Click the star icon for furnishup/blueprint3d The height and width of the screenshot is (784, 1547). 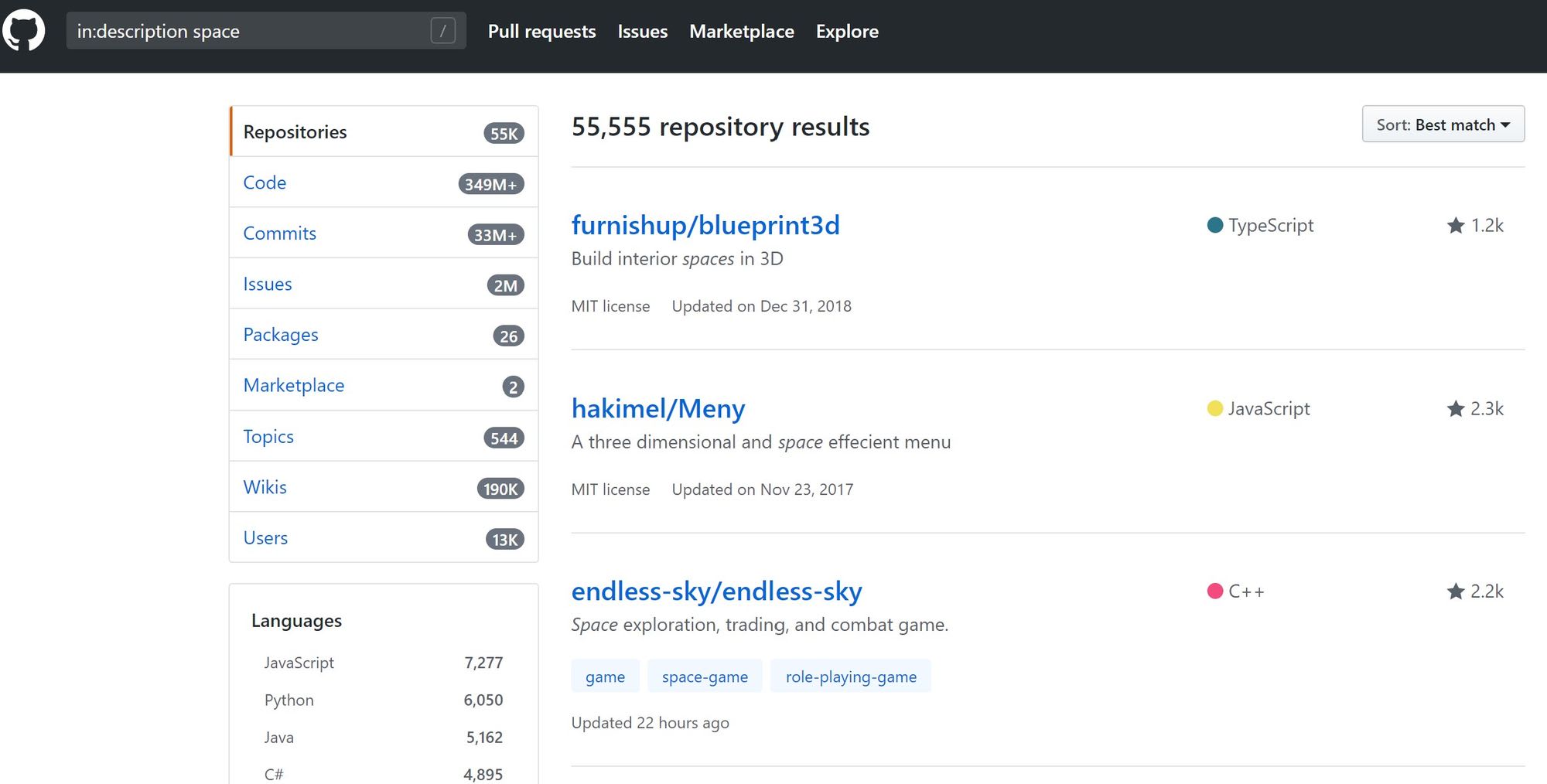coord(1456,225)
